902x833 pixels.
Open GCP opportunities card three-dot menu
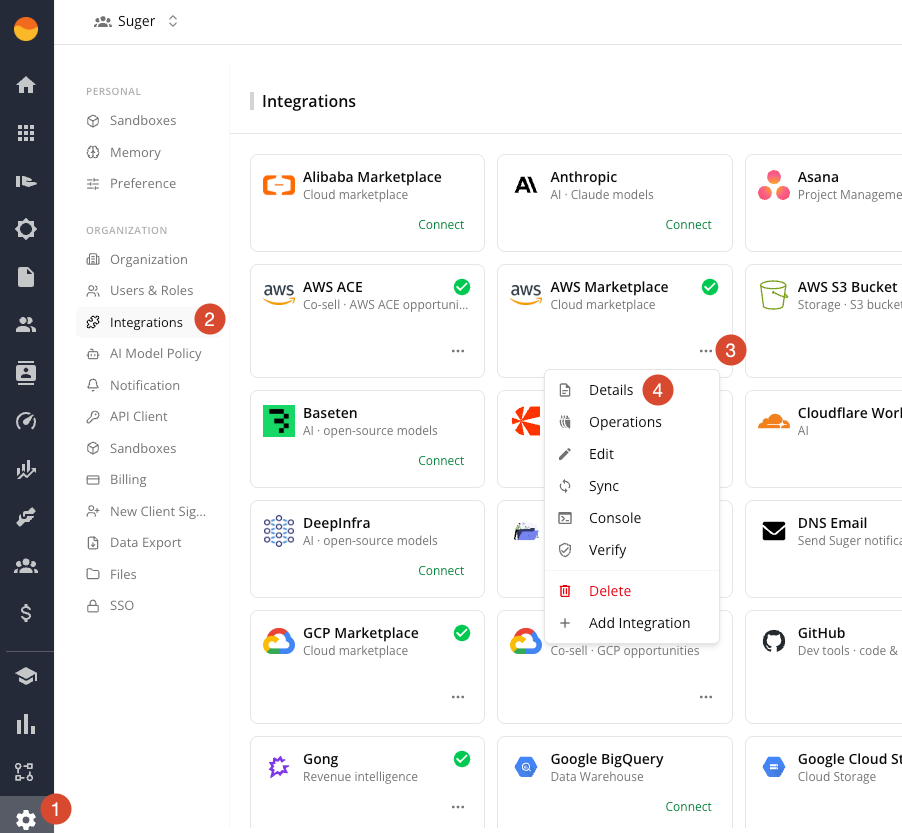(706, 697)
